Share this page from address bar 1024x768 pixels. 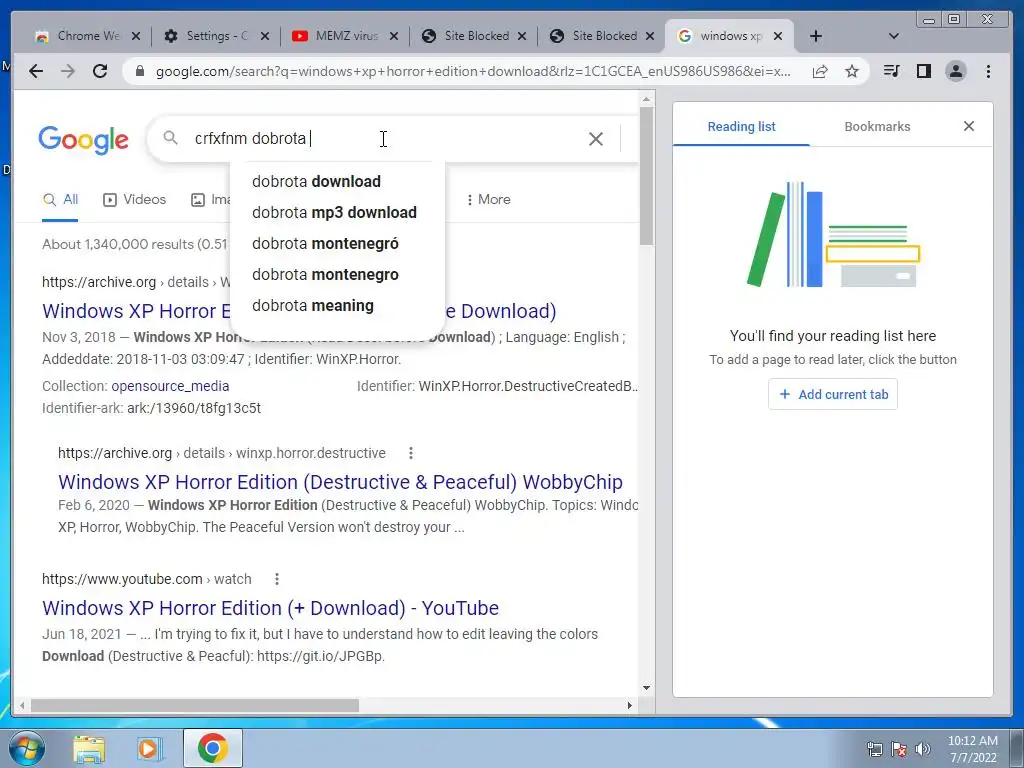(820, 71)
